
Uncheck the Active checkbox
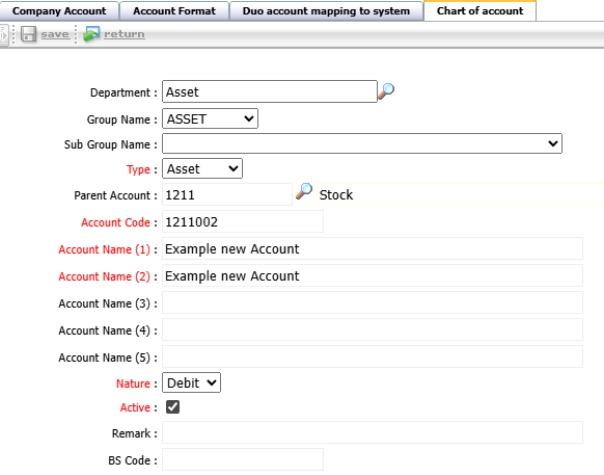click(172, 407)
